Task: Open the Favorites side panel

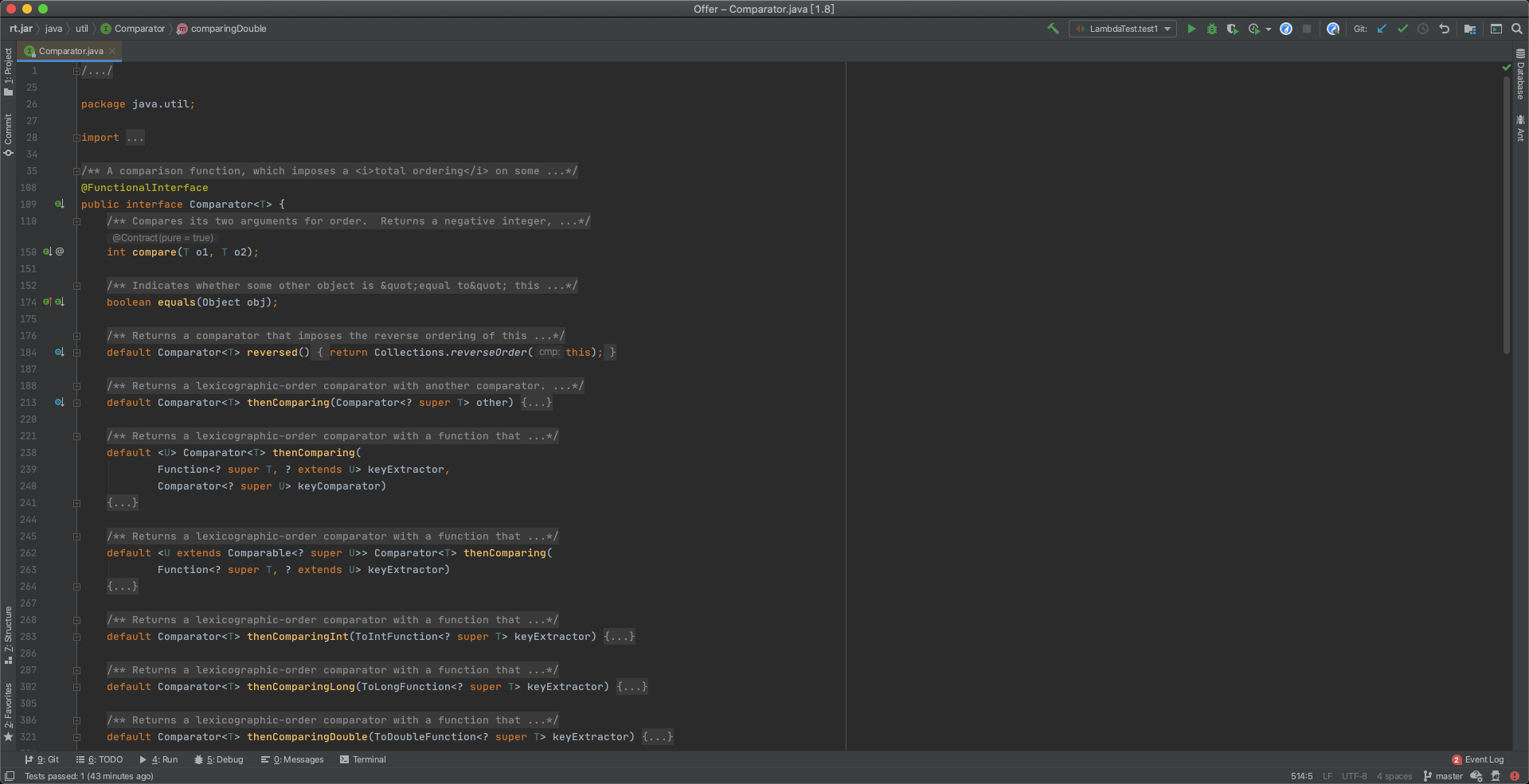Action: tap(8, 711)
